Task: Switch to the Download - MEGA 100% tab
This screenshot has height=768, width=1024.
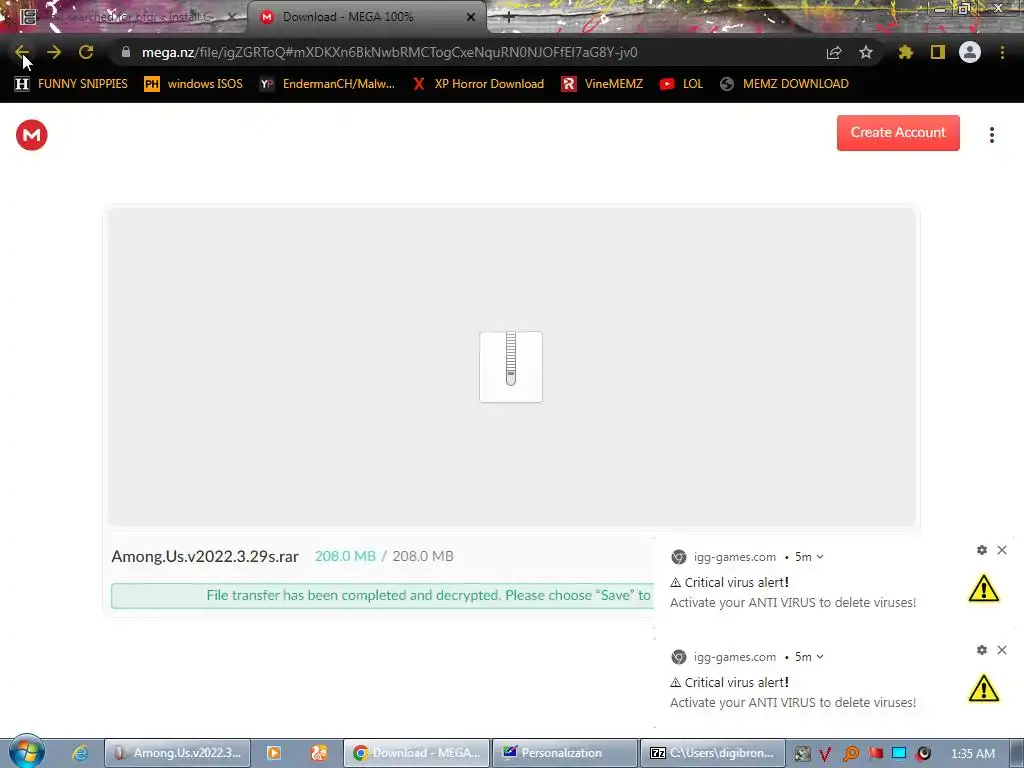Action: pos(366,17)
